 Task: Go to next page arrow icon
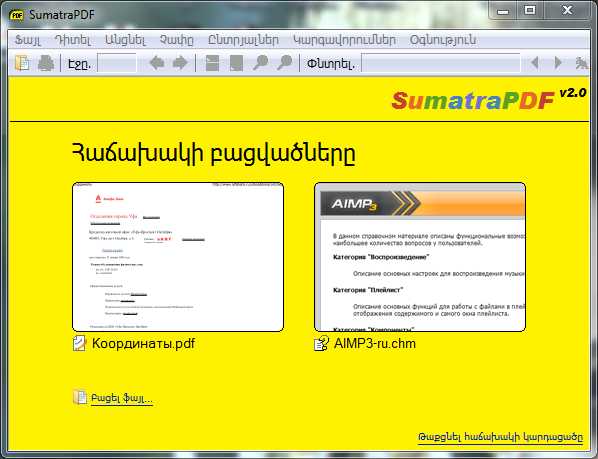coord(180,63)
